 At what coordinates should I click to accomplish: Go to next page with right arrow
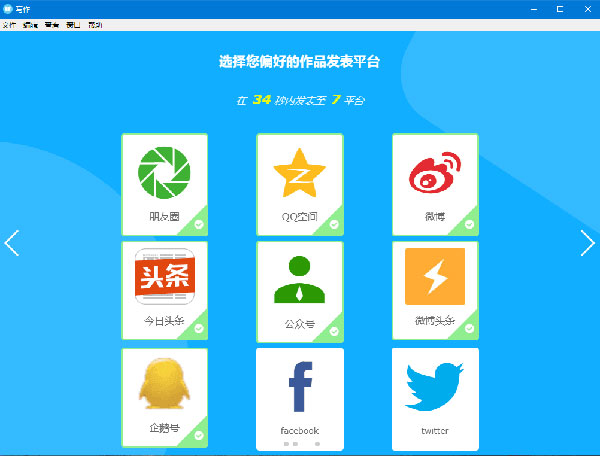588,243
